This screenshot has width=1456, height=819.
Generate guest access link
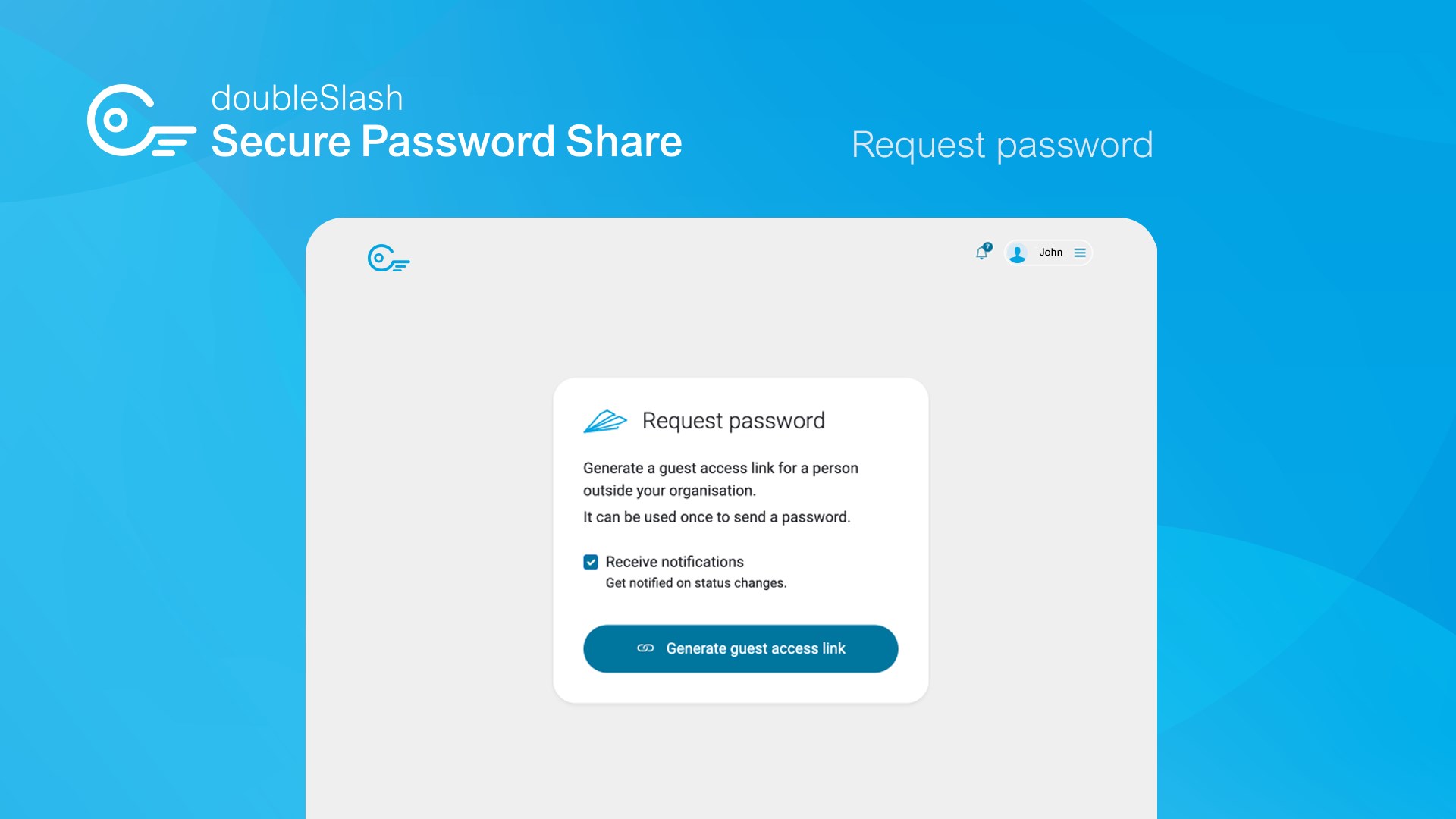click(x=740, y=648)
